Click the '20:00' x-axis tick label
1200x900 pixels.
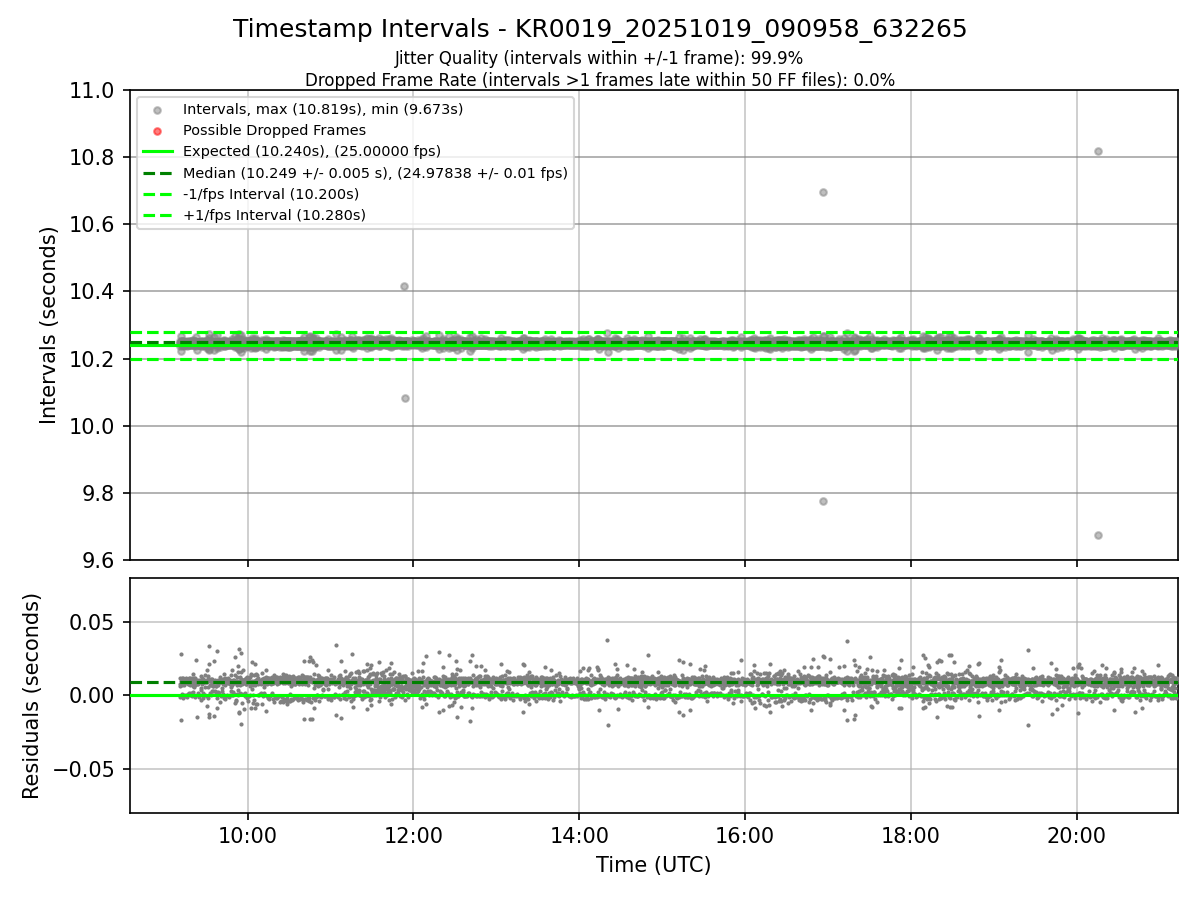click(x=1076, y=835)
